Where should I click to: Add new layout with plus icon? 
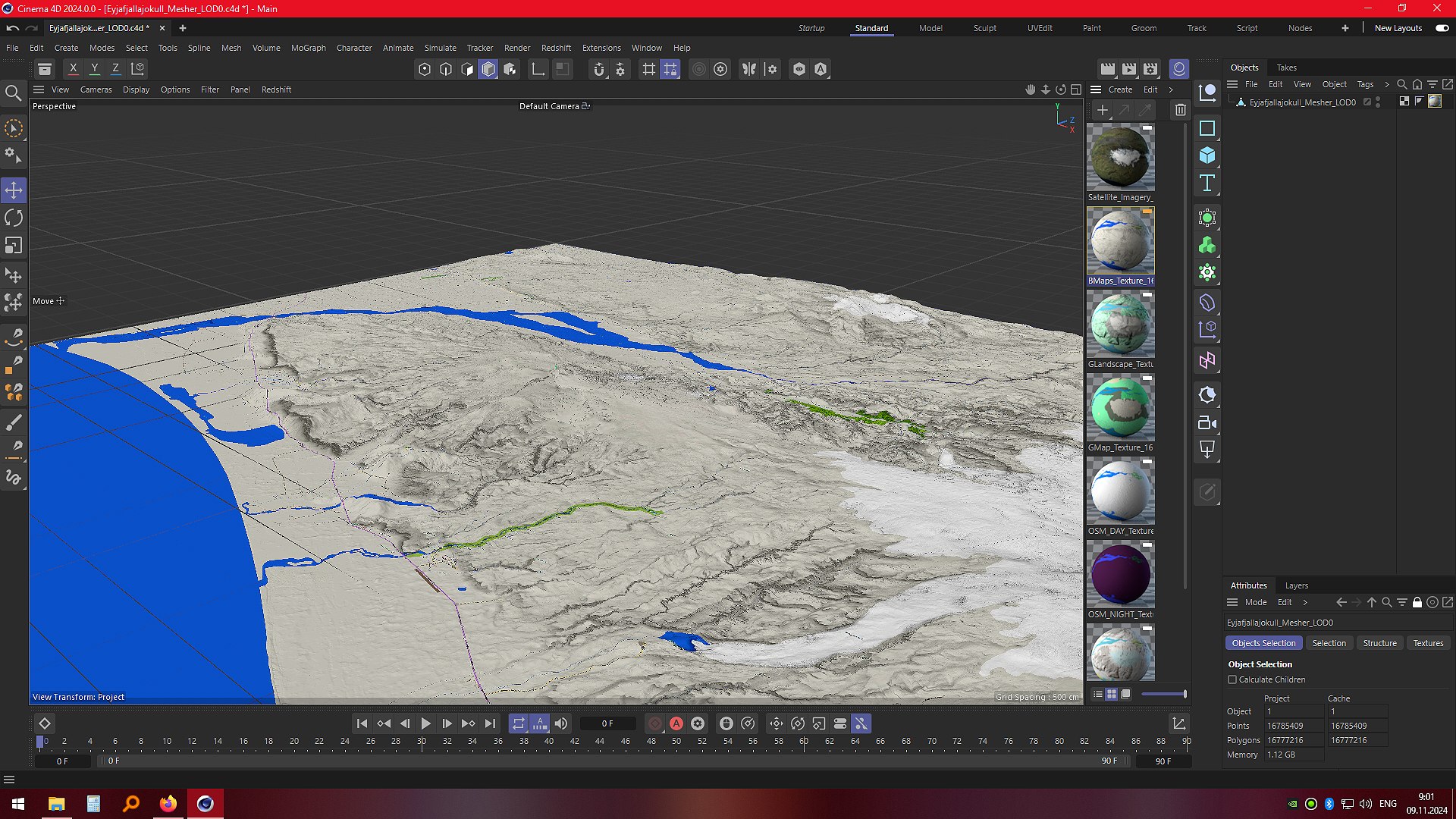[x=1345, y=28]
